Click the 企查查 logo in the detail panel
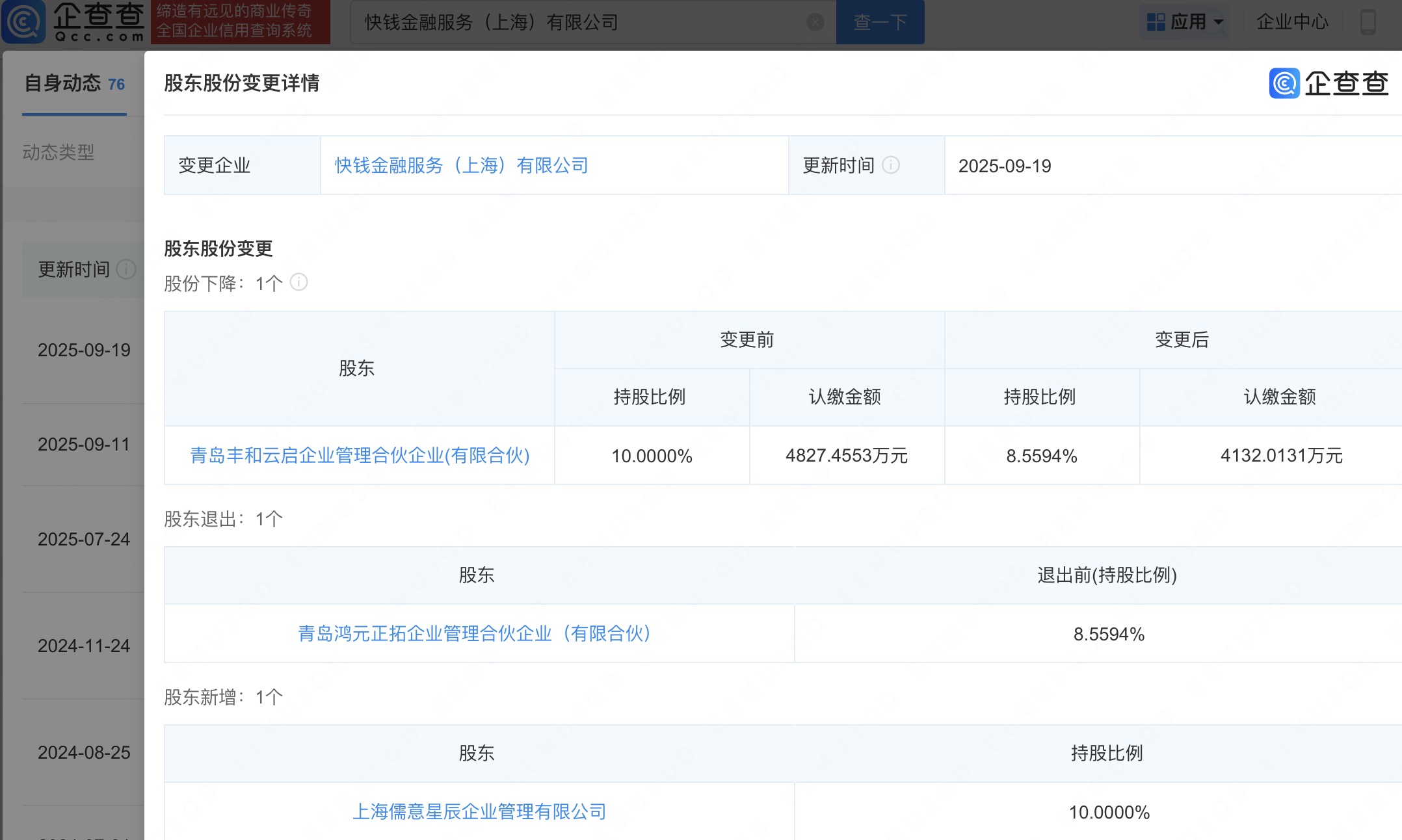 [1329, 83]
